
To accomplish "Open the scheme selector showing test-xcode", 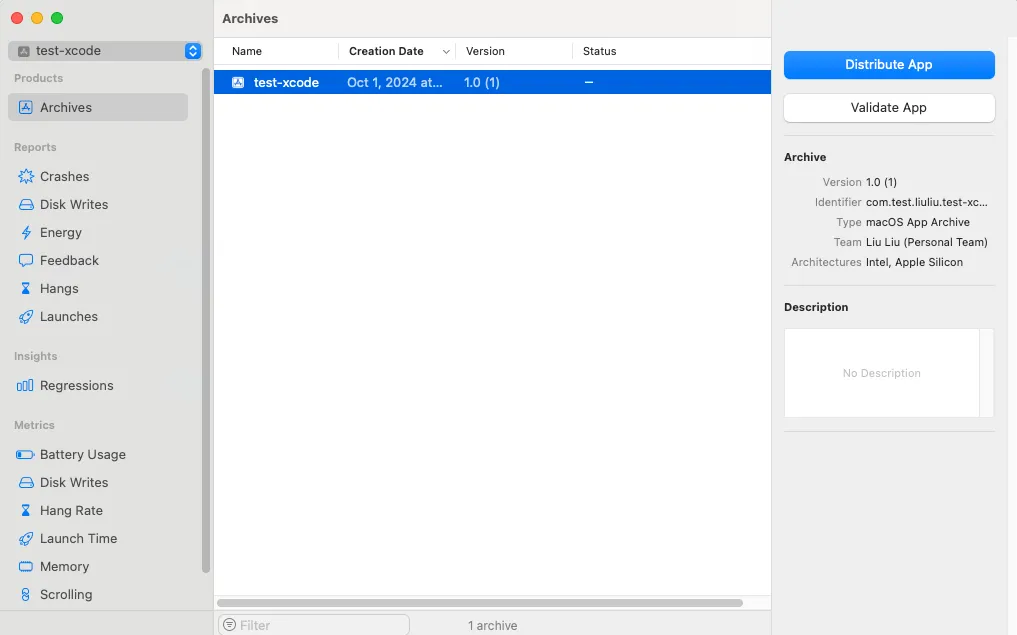I will click(x=98, y=50).
